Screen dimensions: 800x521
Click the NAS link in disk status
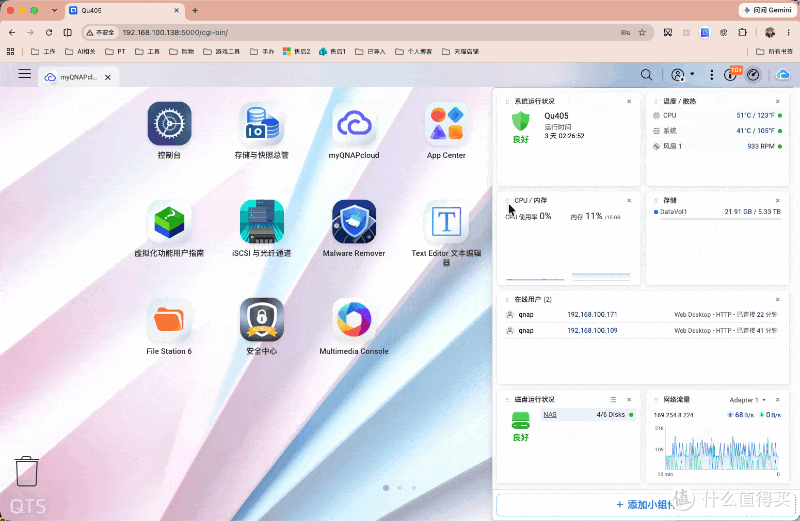point(550,414)
